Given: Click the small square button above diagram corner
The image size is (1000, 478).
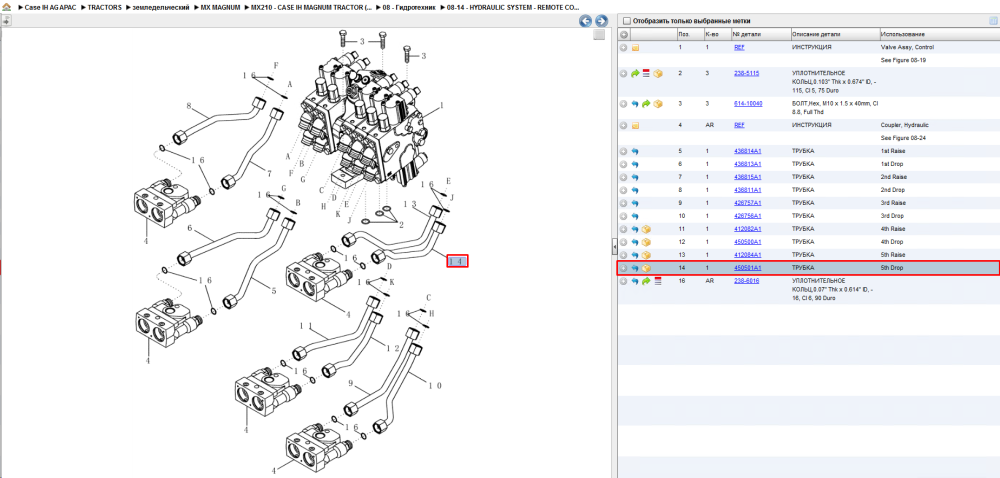Looking at the screenshot, I should coord(599,35).
